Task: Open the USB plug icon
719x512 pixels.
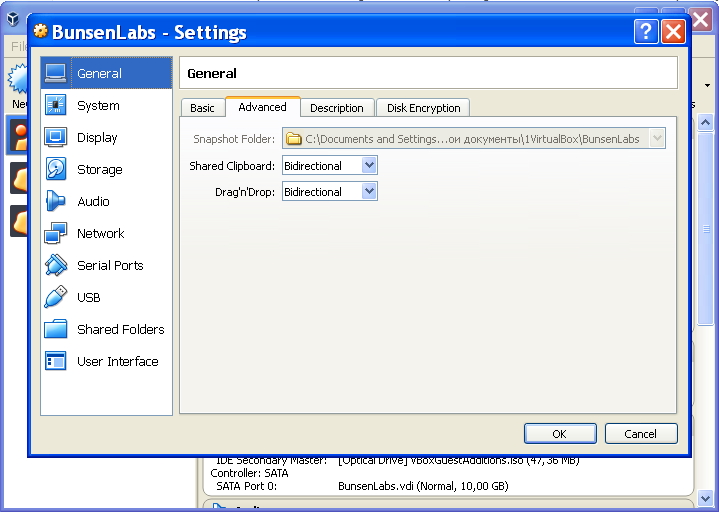Action: (55, 297)
